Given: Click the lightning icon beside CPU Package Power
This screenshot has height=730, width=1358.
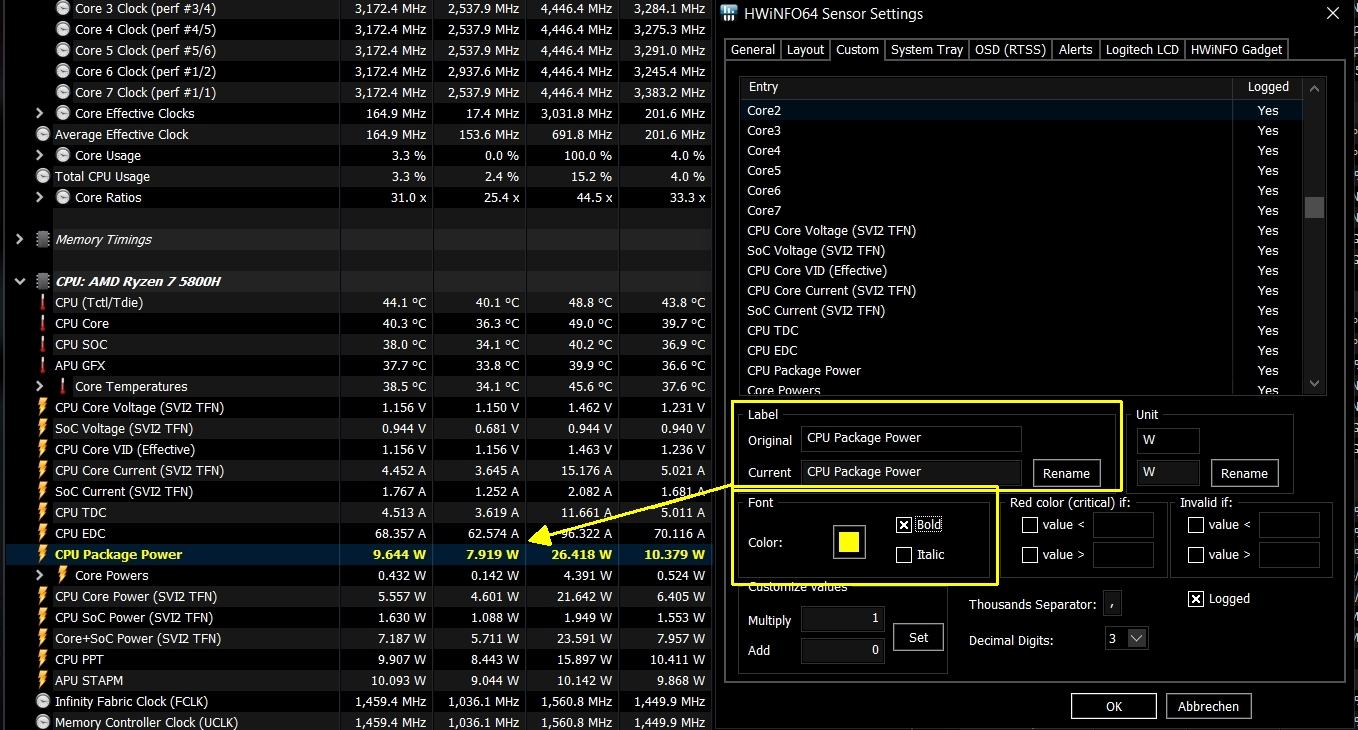Looking at the screenshot, I should pos(42,554).
